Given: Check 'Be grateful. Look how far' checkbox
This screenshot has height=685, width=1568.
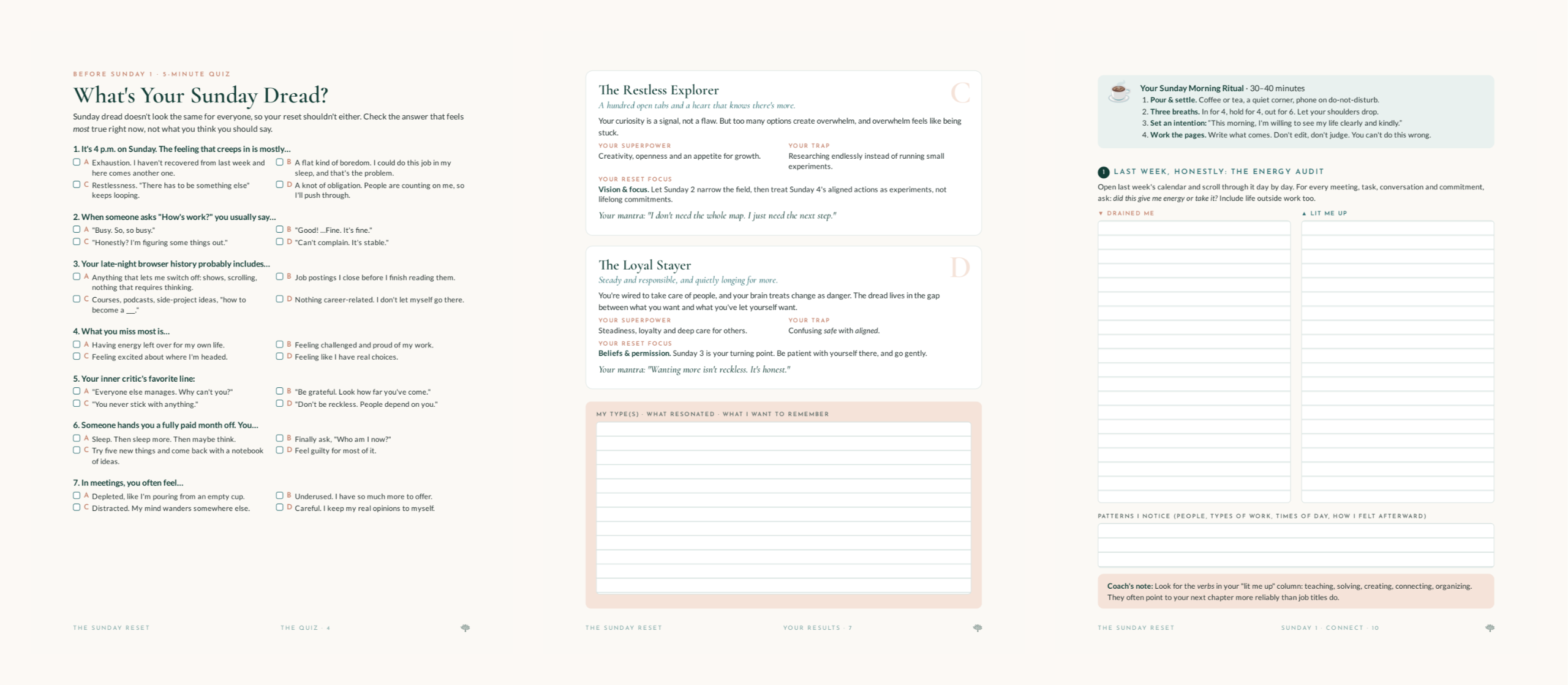Looking at the screenshot, I should 279,391.
